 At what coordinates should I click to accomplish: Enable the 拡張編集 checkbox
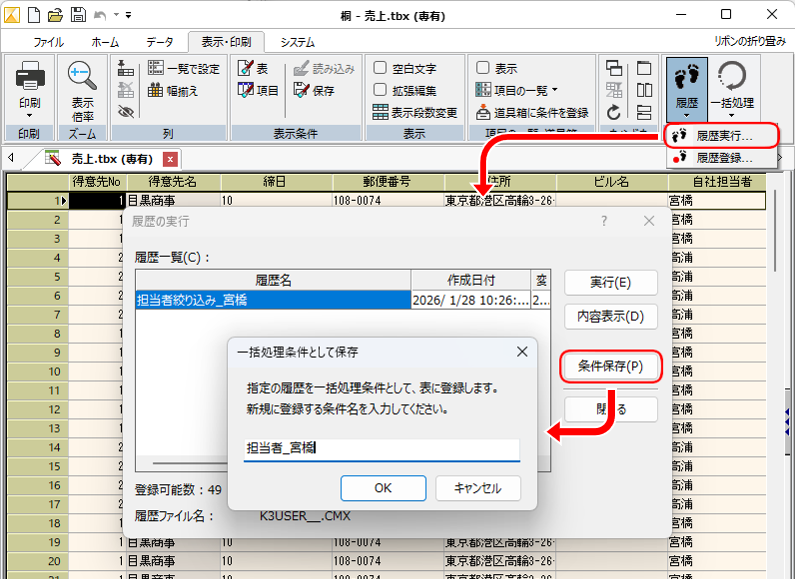(380, 90)
